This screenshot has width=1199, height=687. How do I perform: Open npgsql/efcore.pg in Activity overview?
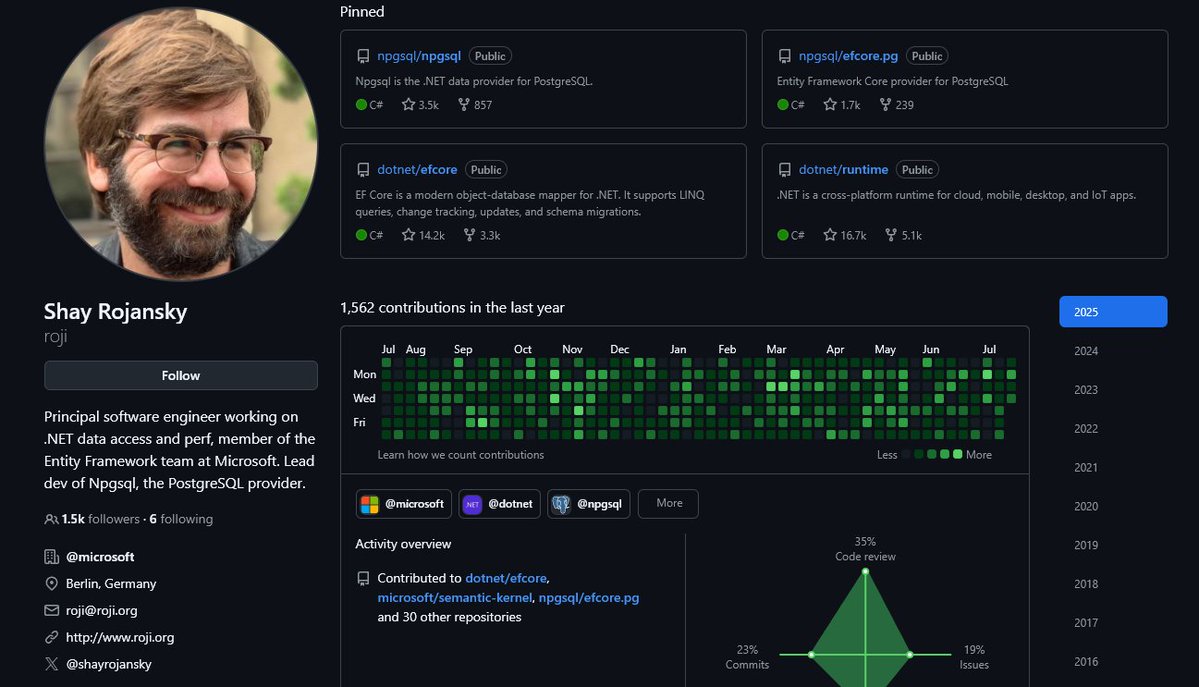[589, 597]
